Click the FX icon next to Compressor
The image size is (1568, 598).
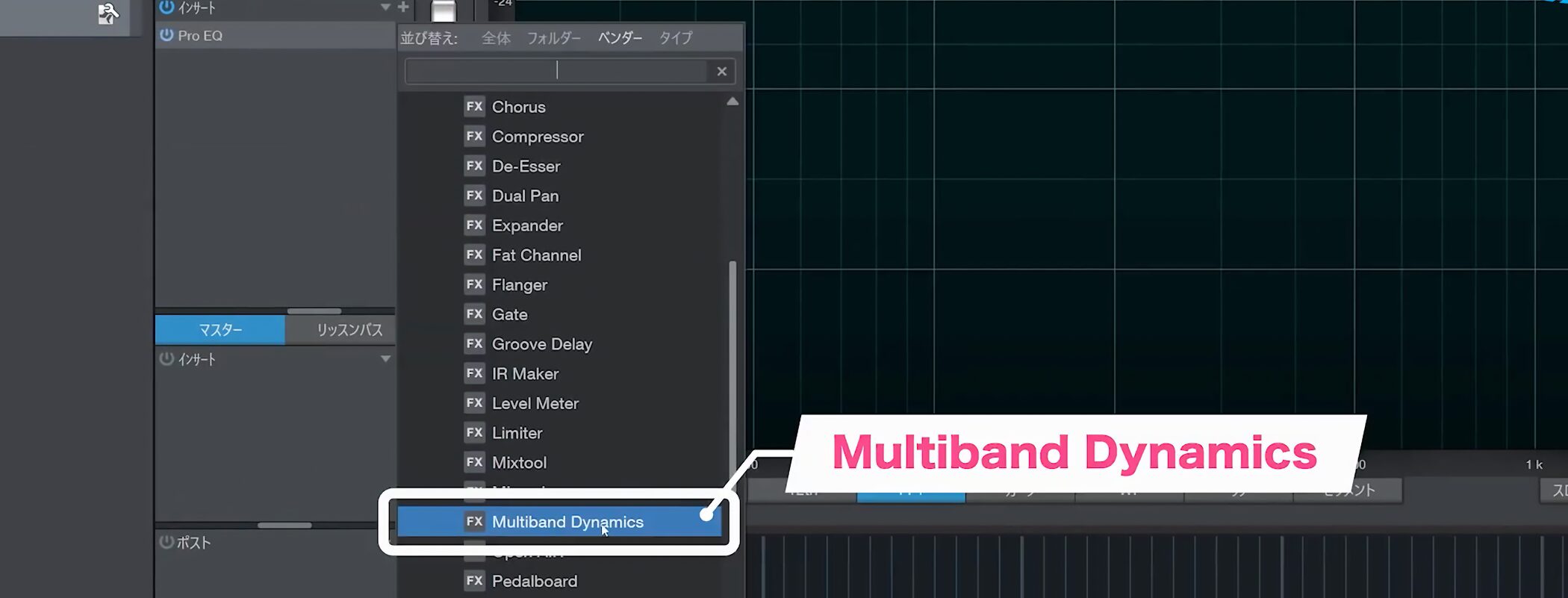(474, 137)
